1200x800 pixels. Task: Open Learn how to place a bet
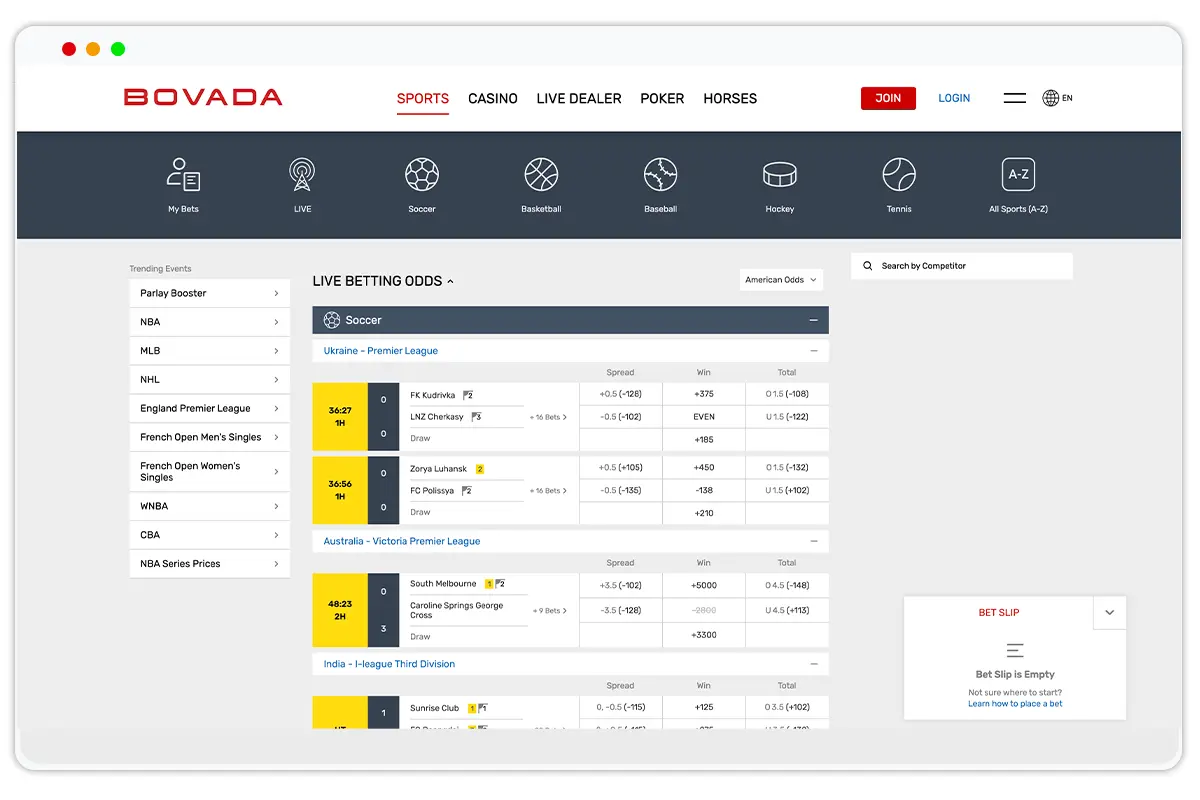pyautogui.click(x=1015, y=704)
